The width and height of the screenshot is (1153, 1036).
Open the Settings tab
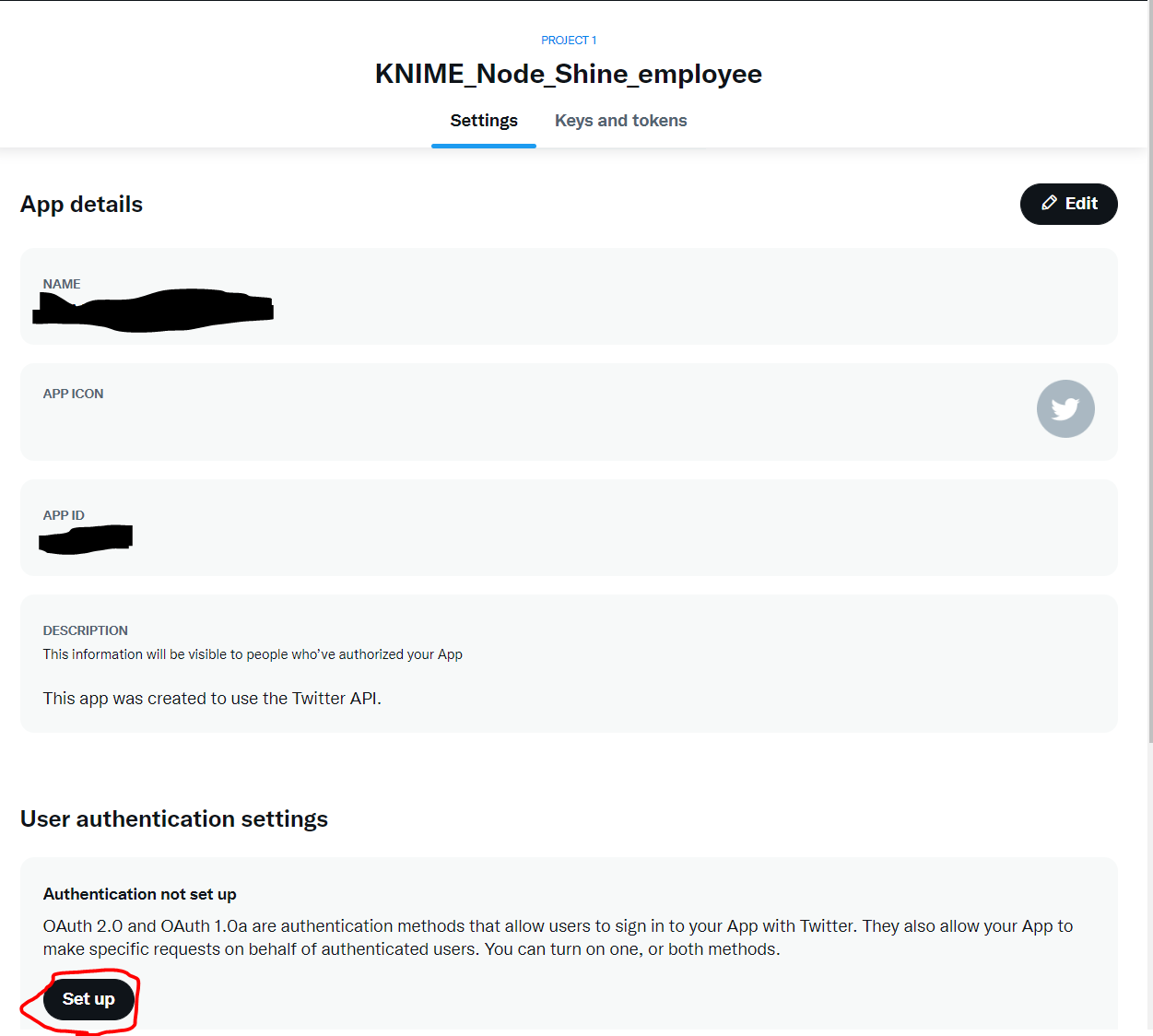[484, 121]
